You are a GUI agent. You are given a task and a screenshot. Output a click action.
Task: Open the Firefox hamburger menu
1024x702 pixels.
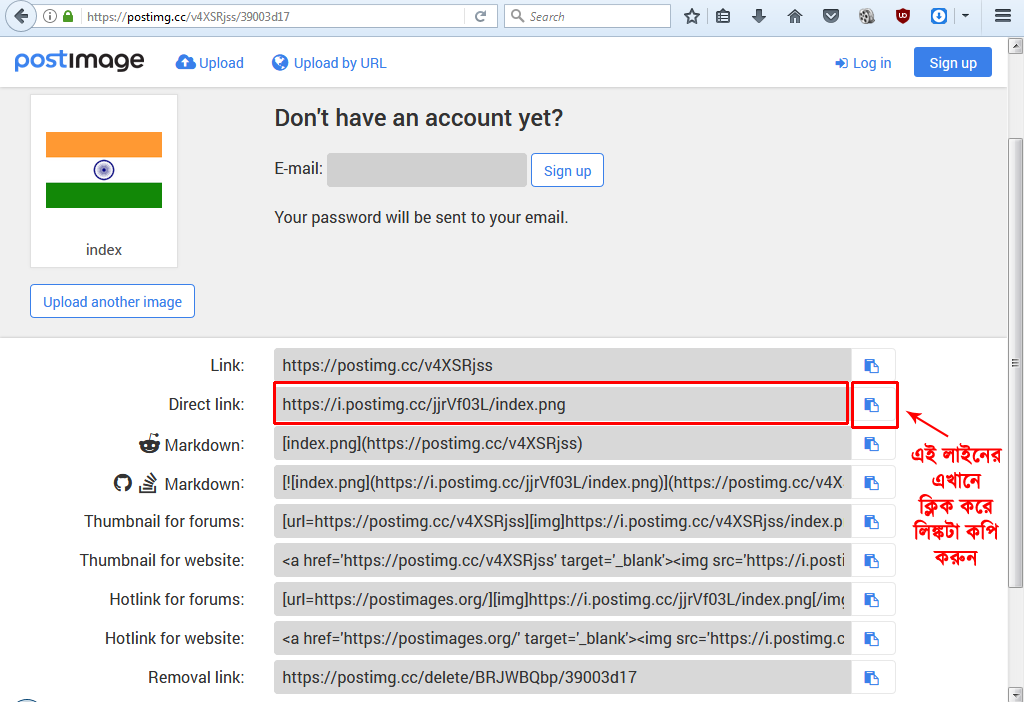[x=1003, y=16]
